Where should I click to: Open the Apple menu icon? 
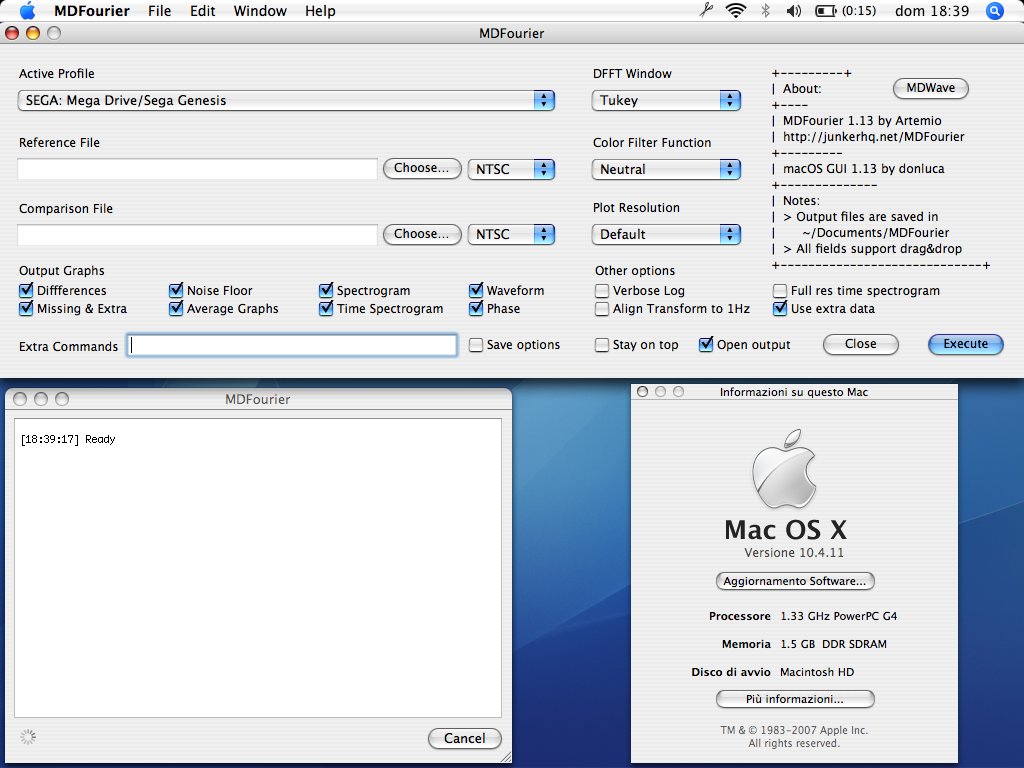(27, 10)
